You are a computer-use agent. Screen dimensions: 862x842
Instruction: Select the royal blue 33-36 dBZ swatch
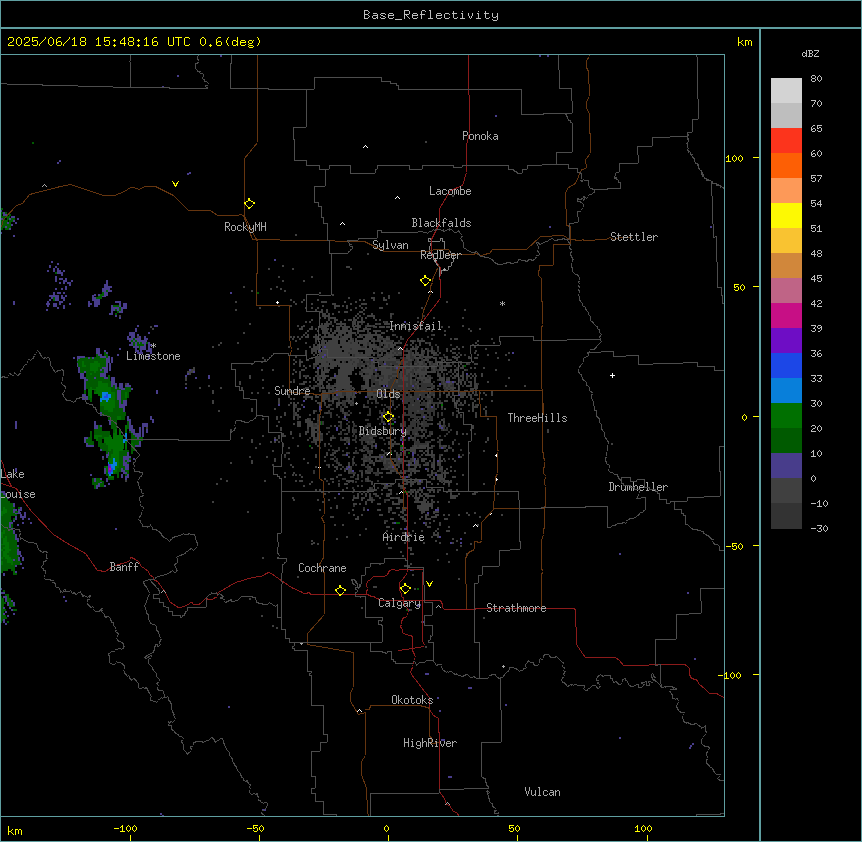786,365
